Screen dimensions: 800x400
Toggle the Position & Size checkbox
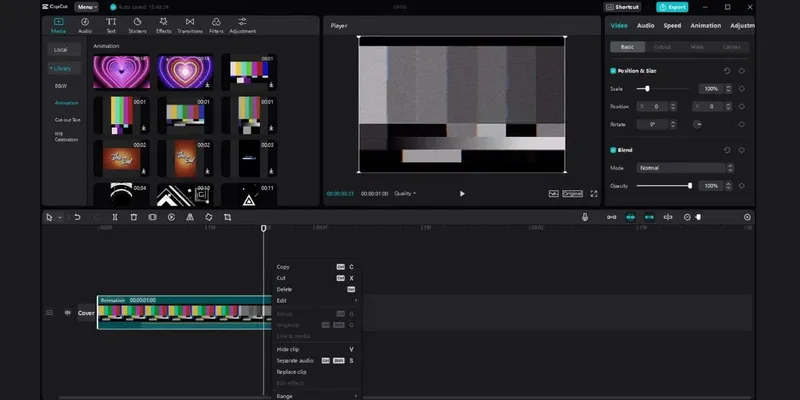click(x=613, y=71)
